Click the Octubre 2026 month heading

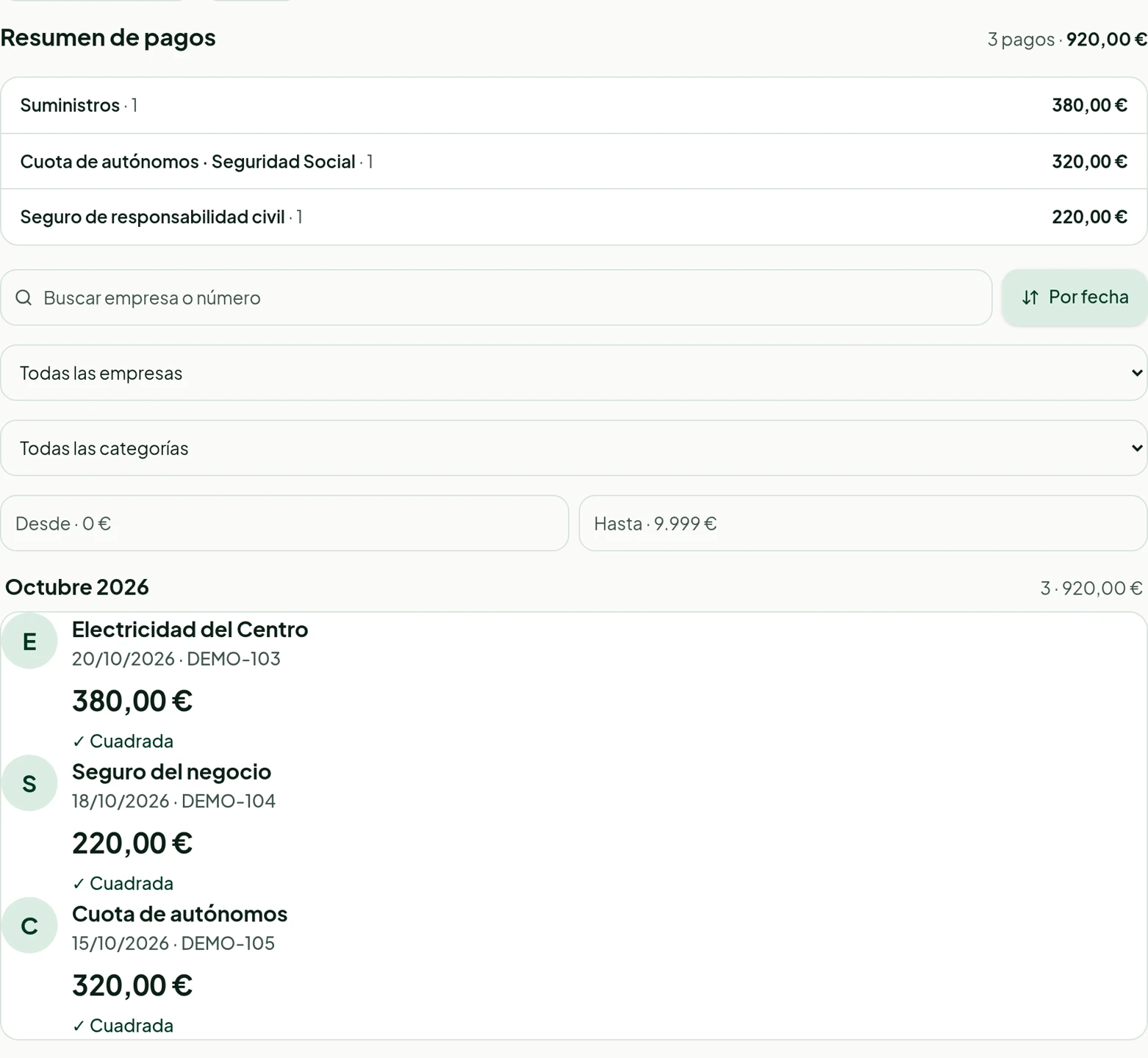click(x=77, y=587)
